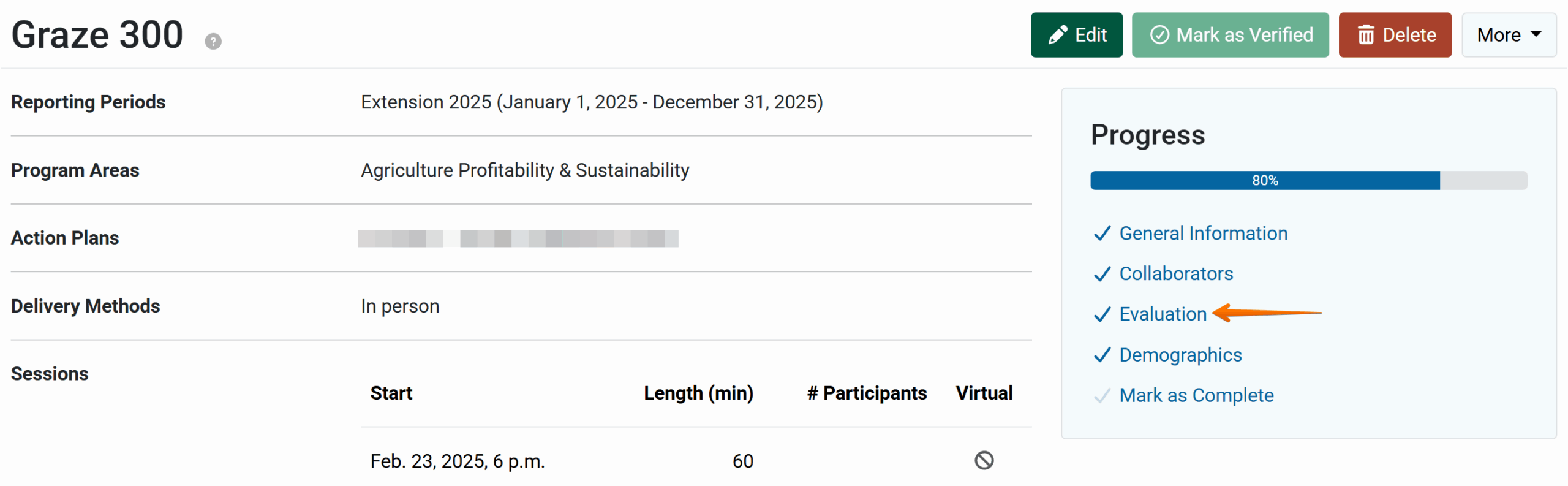Click the checkmark icon beside Collaborators

click(x=1102, y=274)
